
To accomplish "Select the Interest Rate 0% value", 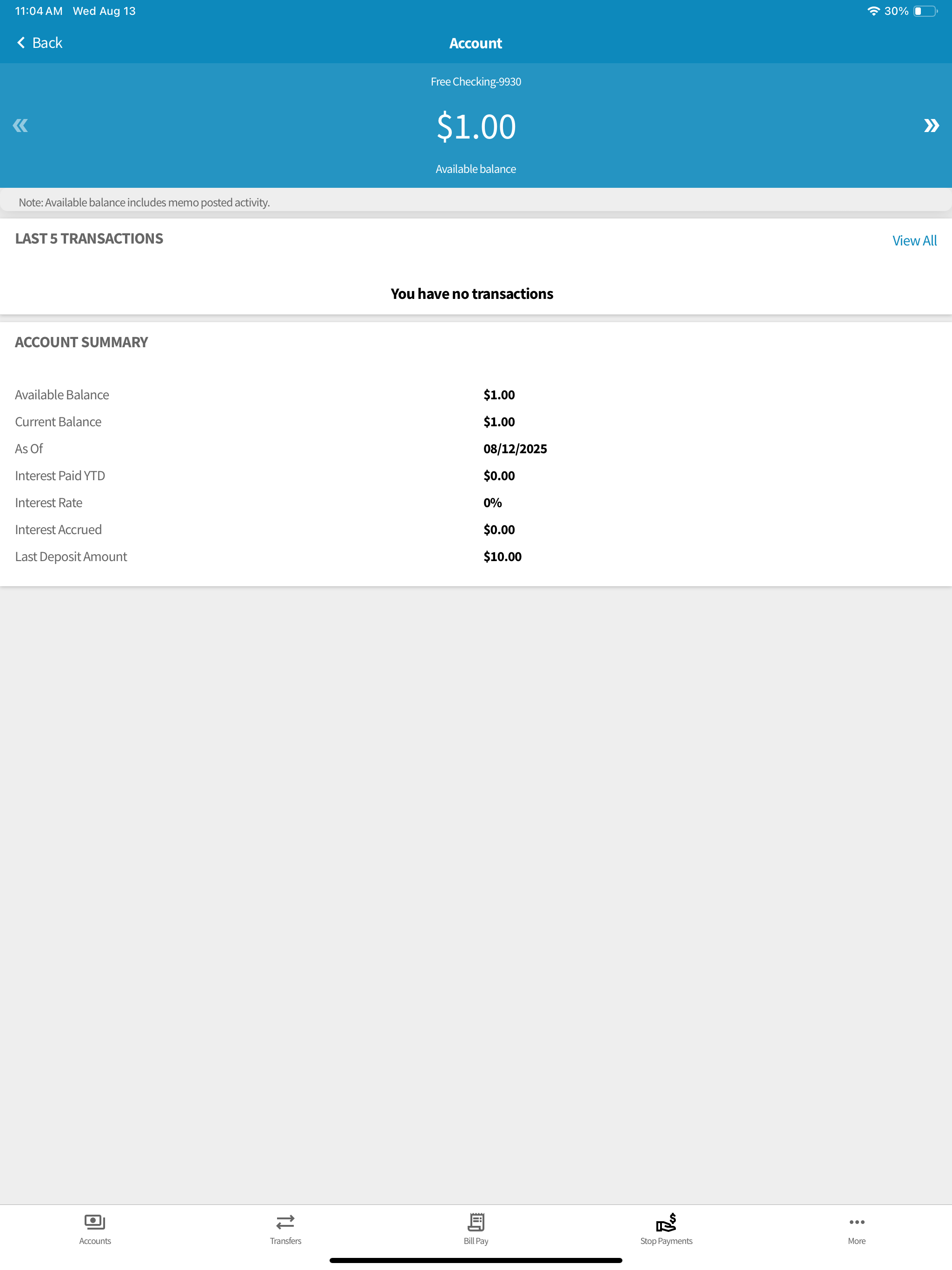I will [493, 503].
